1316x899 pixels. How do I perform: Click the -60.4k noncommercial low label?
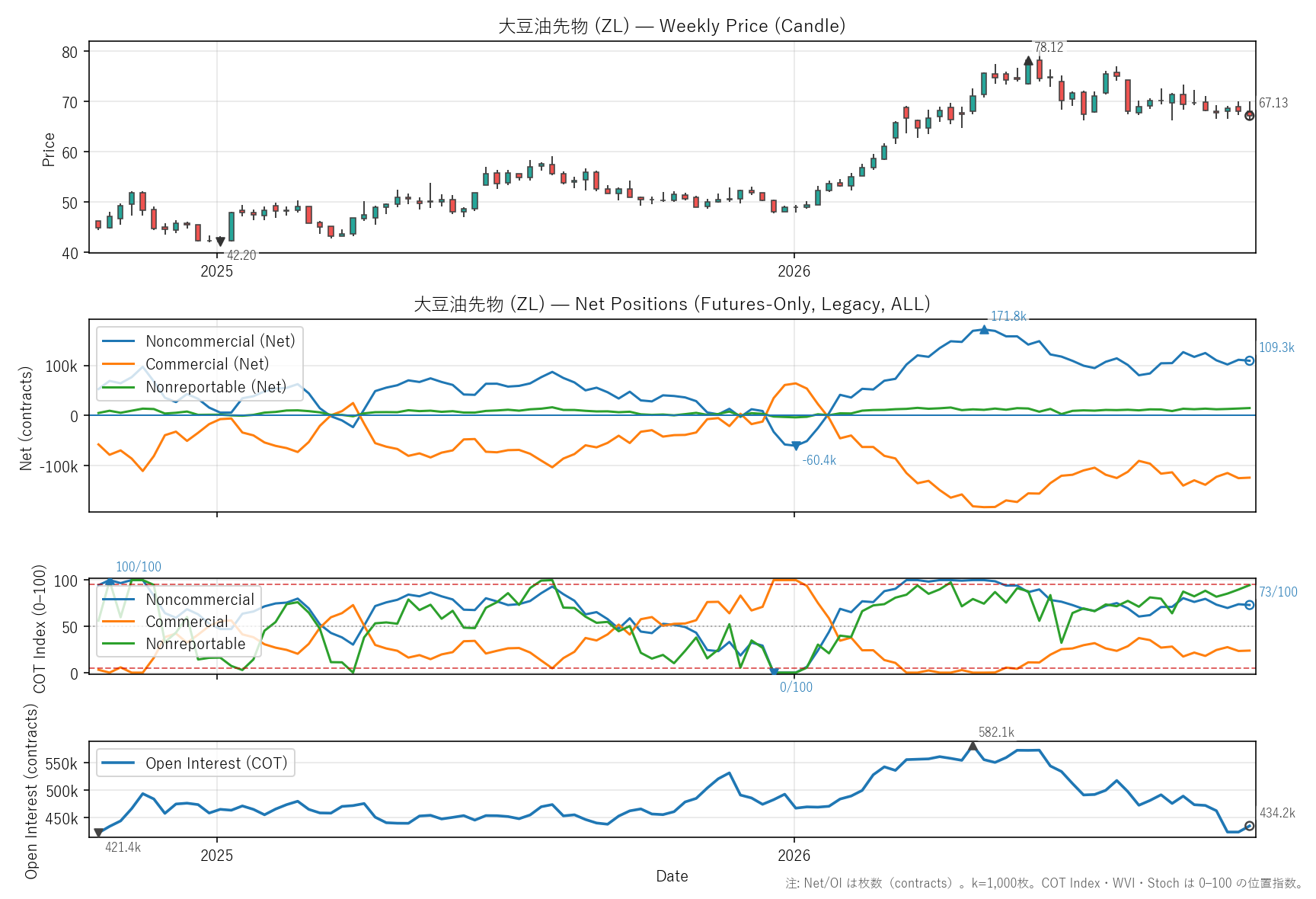[819, 460]
